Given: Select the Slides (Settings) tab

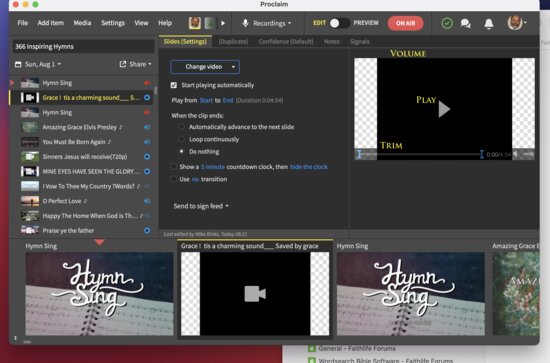Looking at the screenshot, I should tap(185, 41).
